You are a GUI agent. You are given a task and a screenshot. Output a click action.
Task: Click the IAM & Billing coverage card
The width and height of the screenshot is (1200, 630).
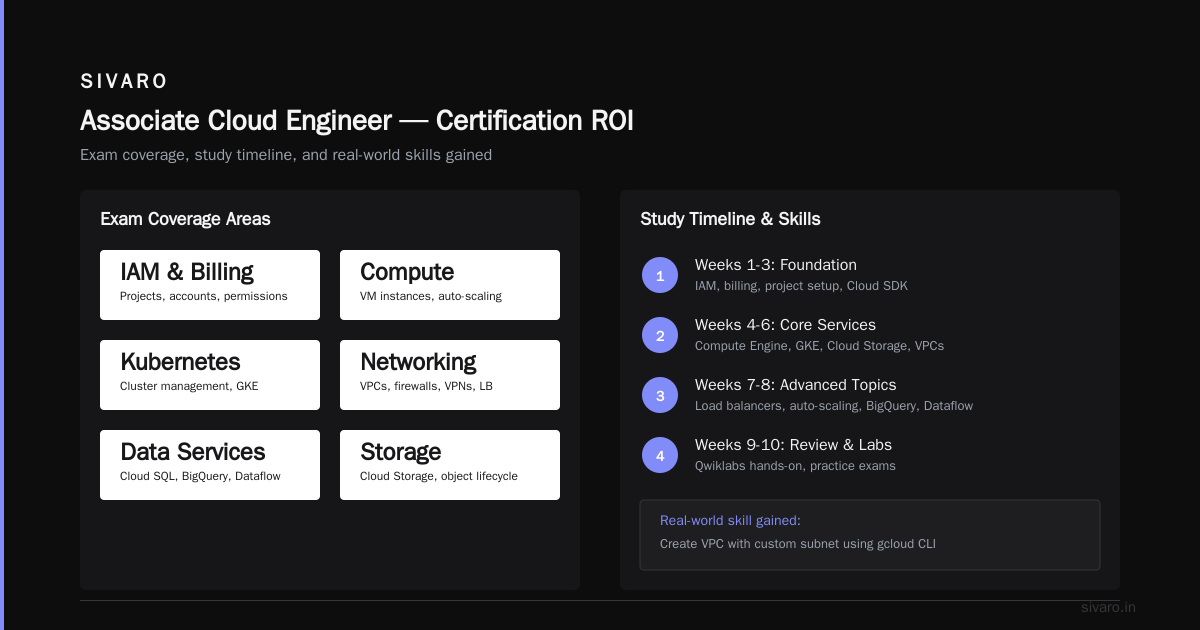click(210, 285)
